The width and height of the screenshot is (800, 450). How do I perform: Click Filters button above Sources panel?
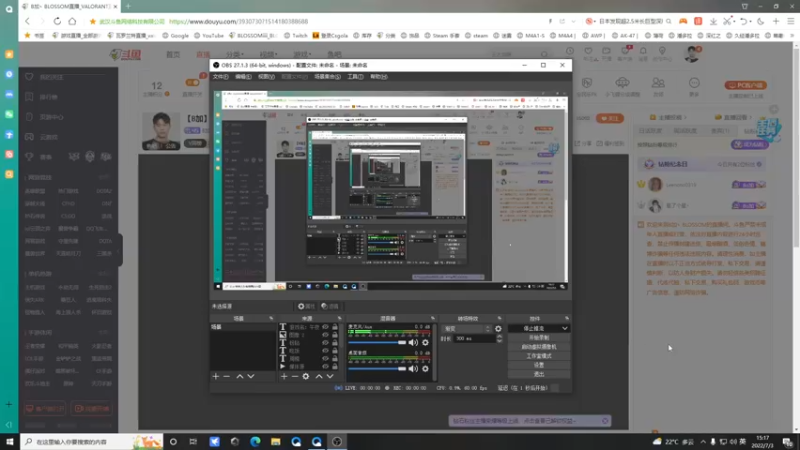click(330, 306)
